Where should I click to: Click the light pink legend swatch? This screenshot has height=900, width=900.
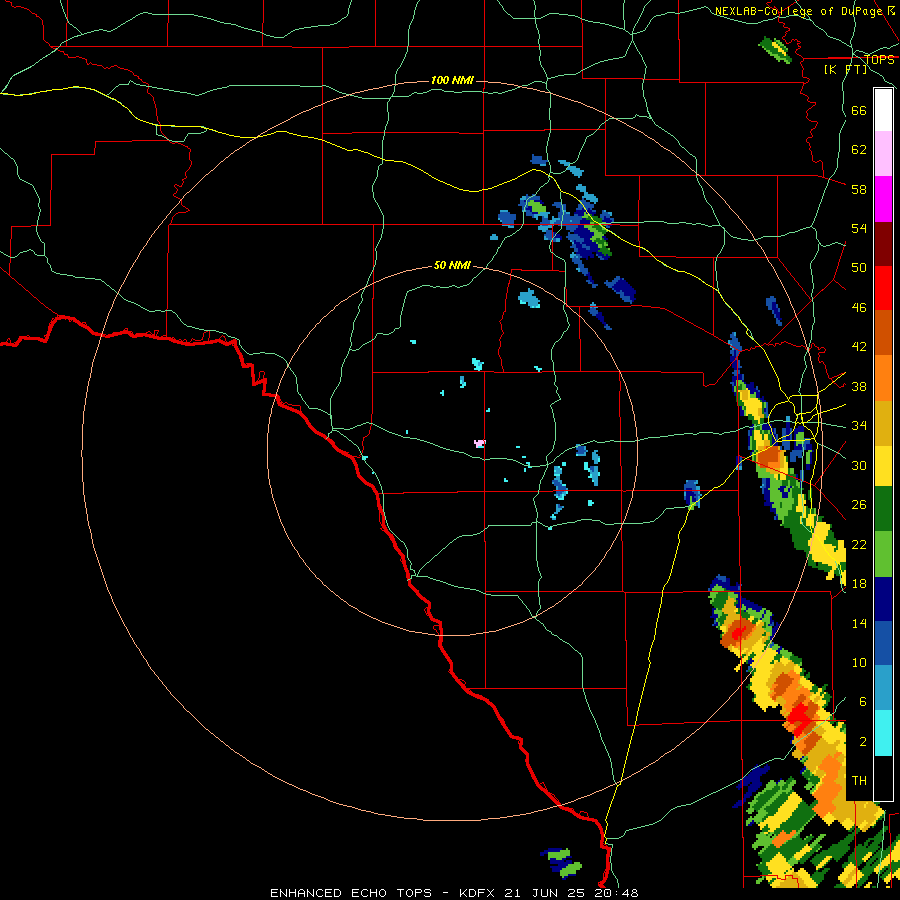coord(883,153)
